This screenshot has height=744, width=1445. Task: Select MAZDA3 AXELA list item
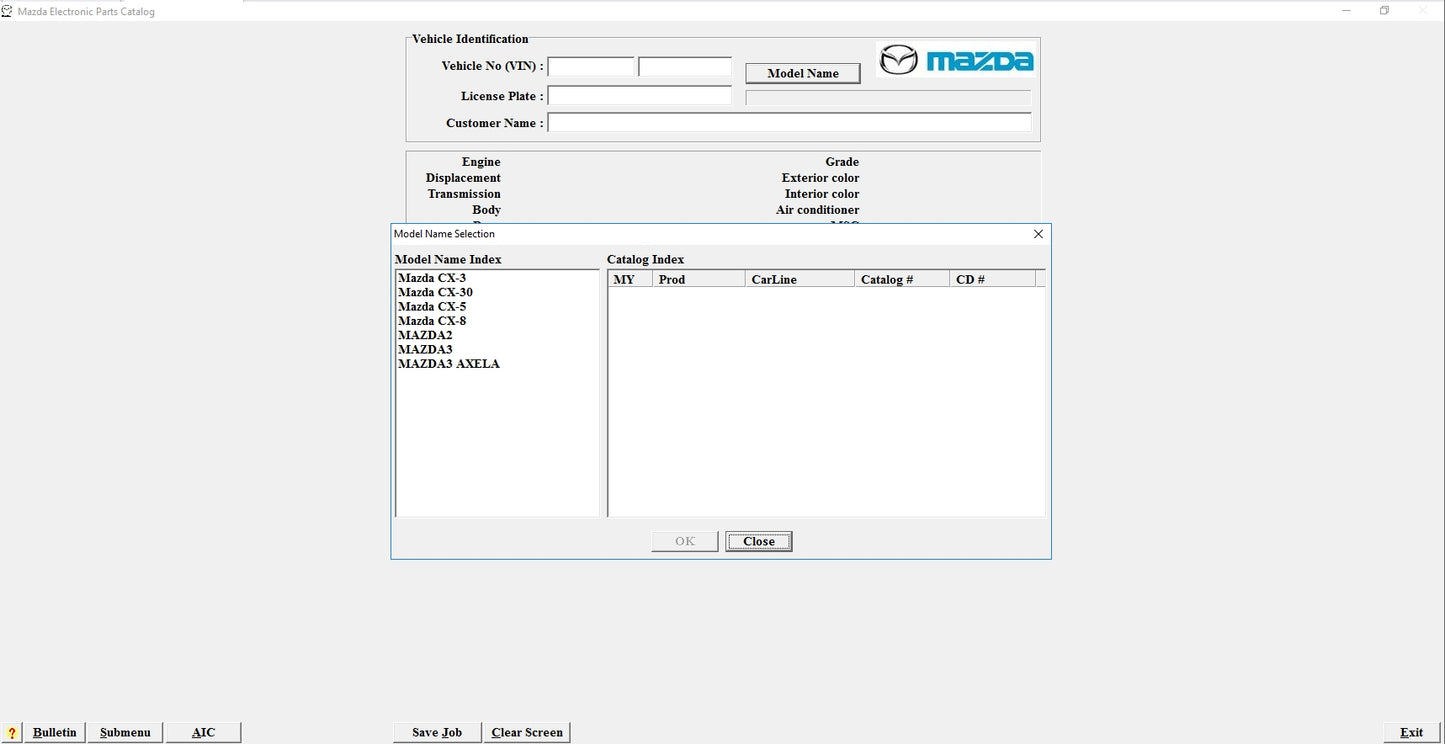(x=449, y=364)
